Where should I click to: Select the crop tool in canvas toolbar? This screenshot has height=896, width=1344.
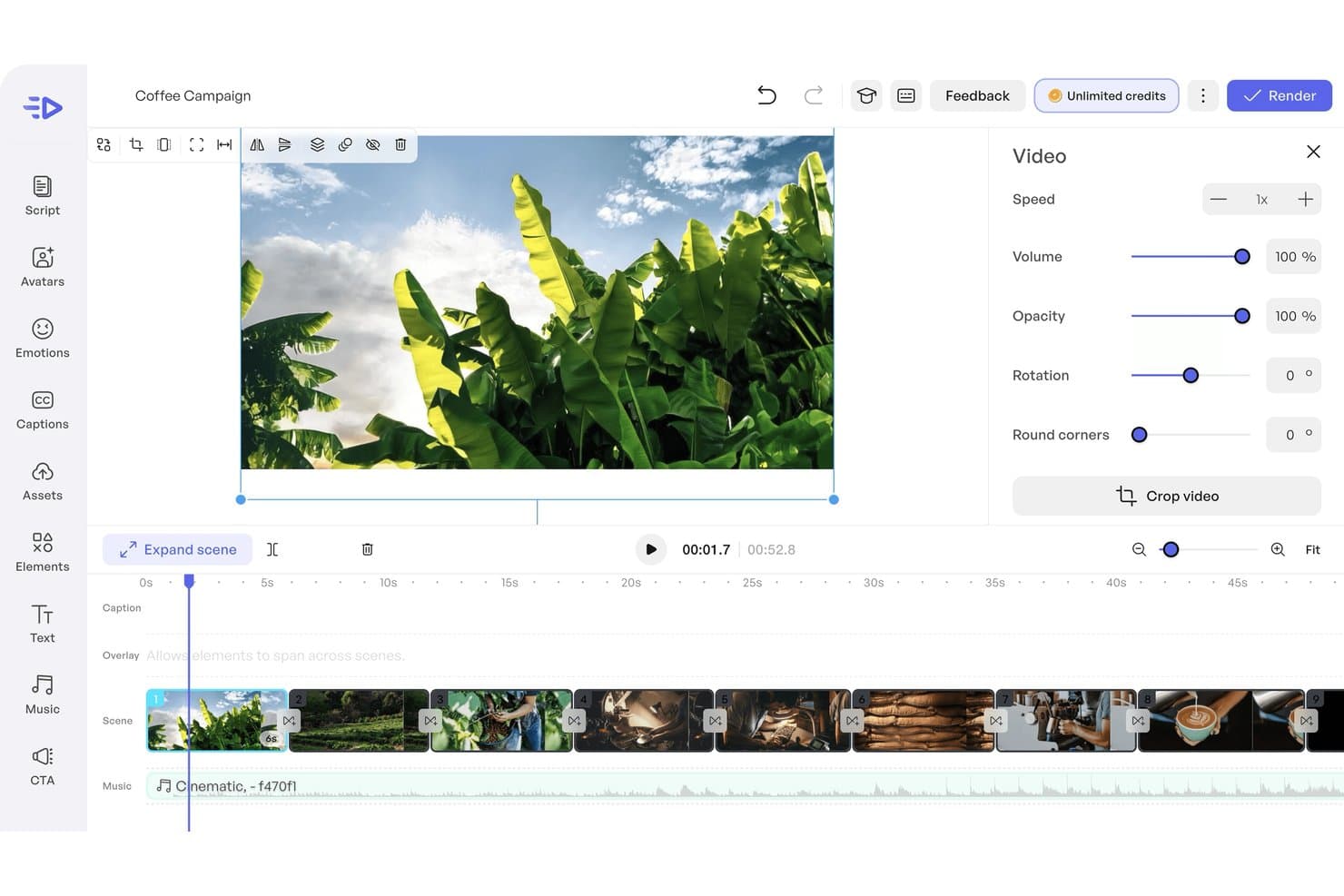136,144
